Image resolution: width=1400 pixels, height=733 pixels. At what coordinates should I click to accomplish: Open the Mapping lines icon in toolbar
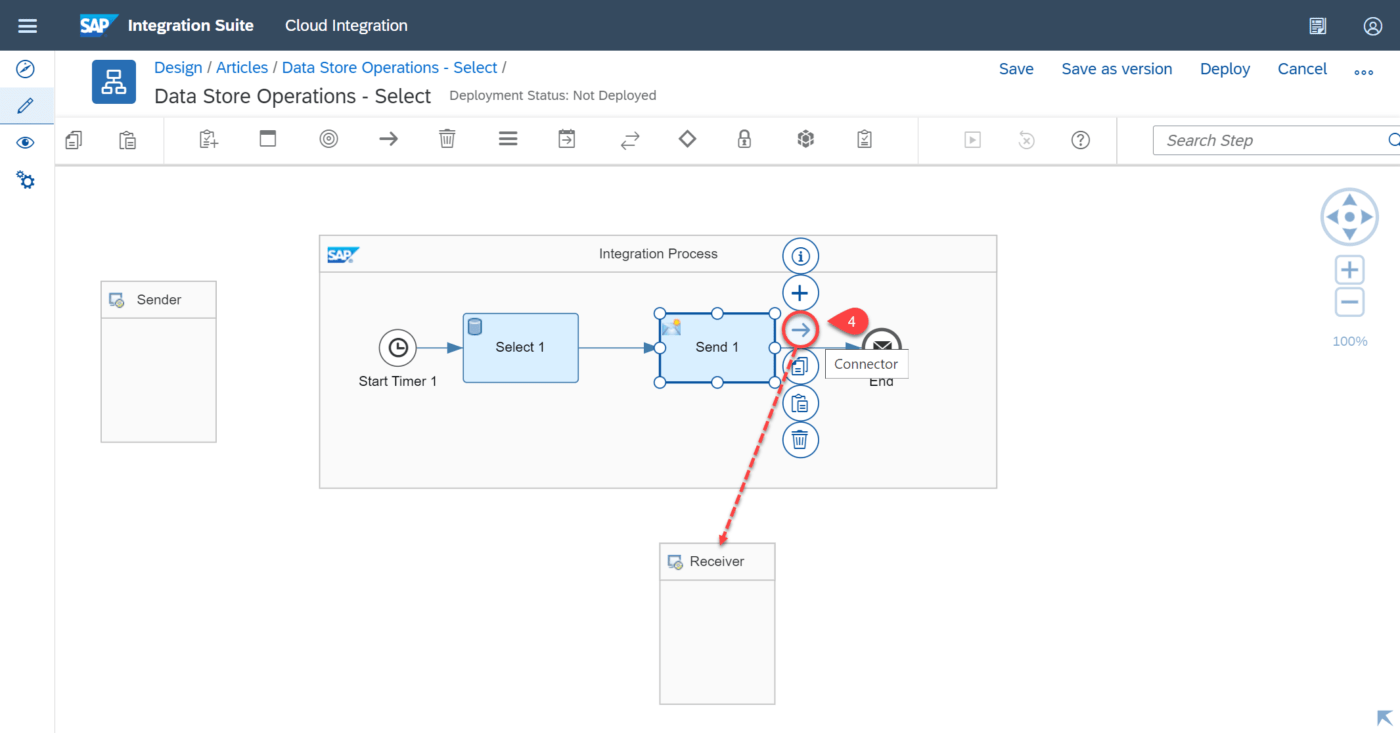(508, 139)
